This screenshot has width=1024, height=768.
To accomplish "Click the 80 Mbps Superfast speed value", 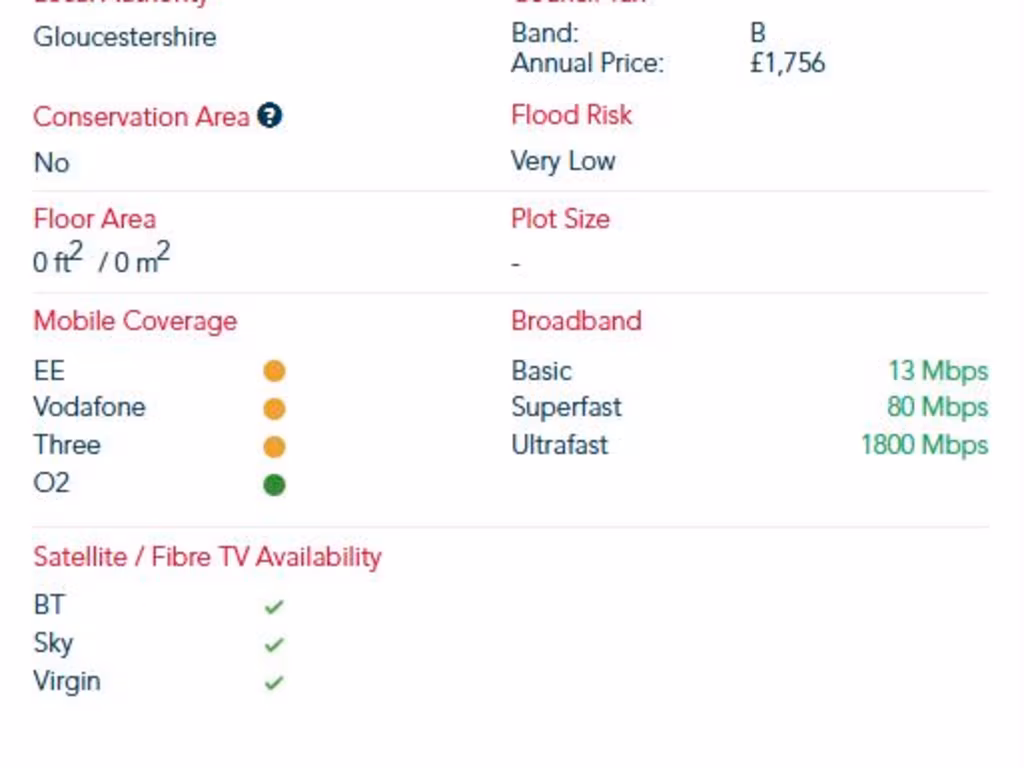I will click(x=937, y=407).
